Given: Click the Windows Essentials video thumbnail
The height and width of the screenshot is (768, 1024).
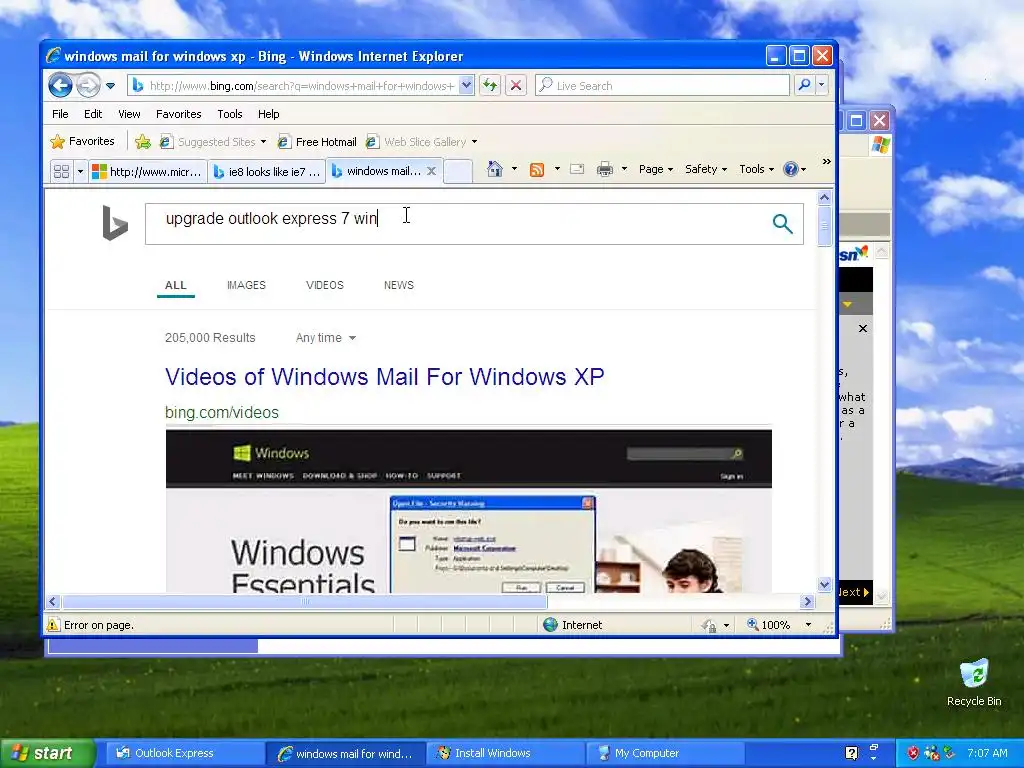Looking at the screenshot, I should tap(469, 511).
